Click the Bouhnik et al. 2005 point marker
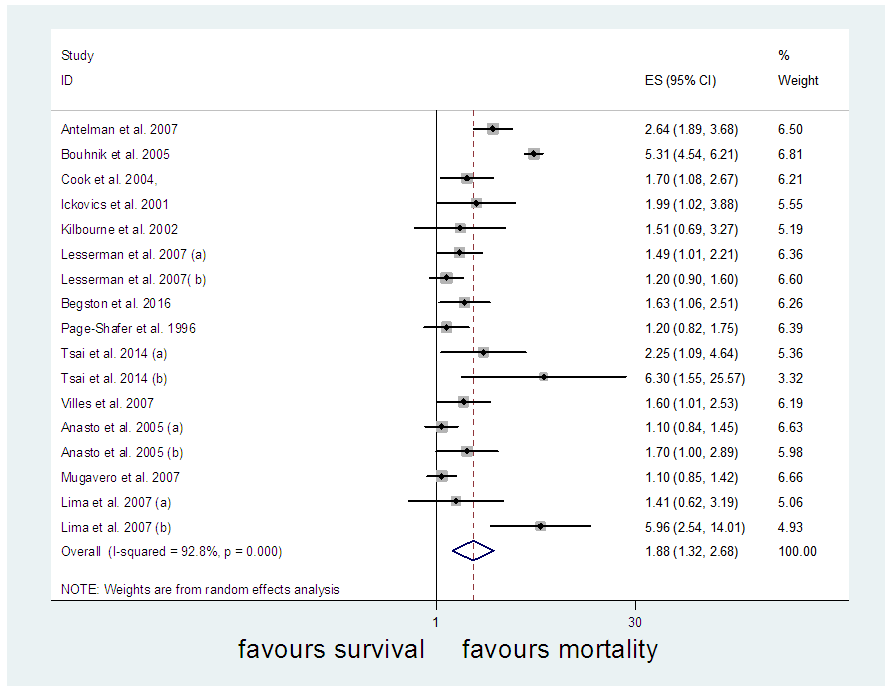The height and width of the screenshot is (688, 886). tap(534, 154)
